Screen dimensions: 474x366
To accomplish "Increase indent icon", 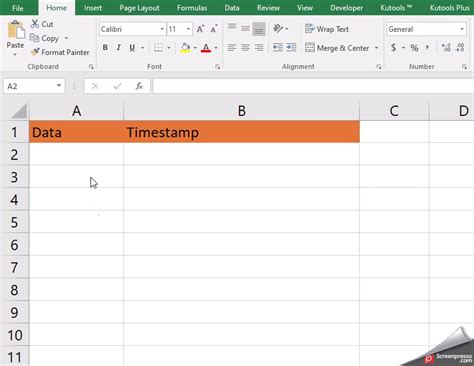I will 291,48.
